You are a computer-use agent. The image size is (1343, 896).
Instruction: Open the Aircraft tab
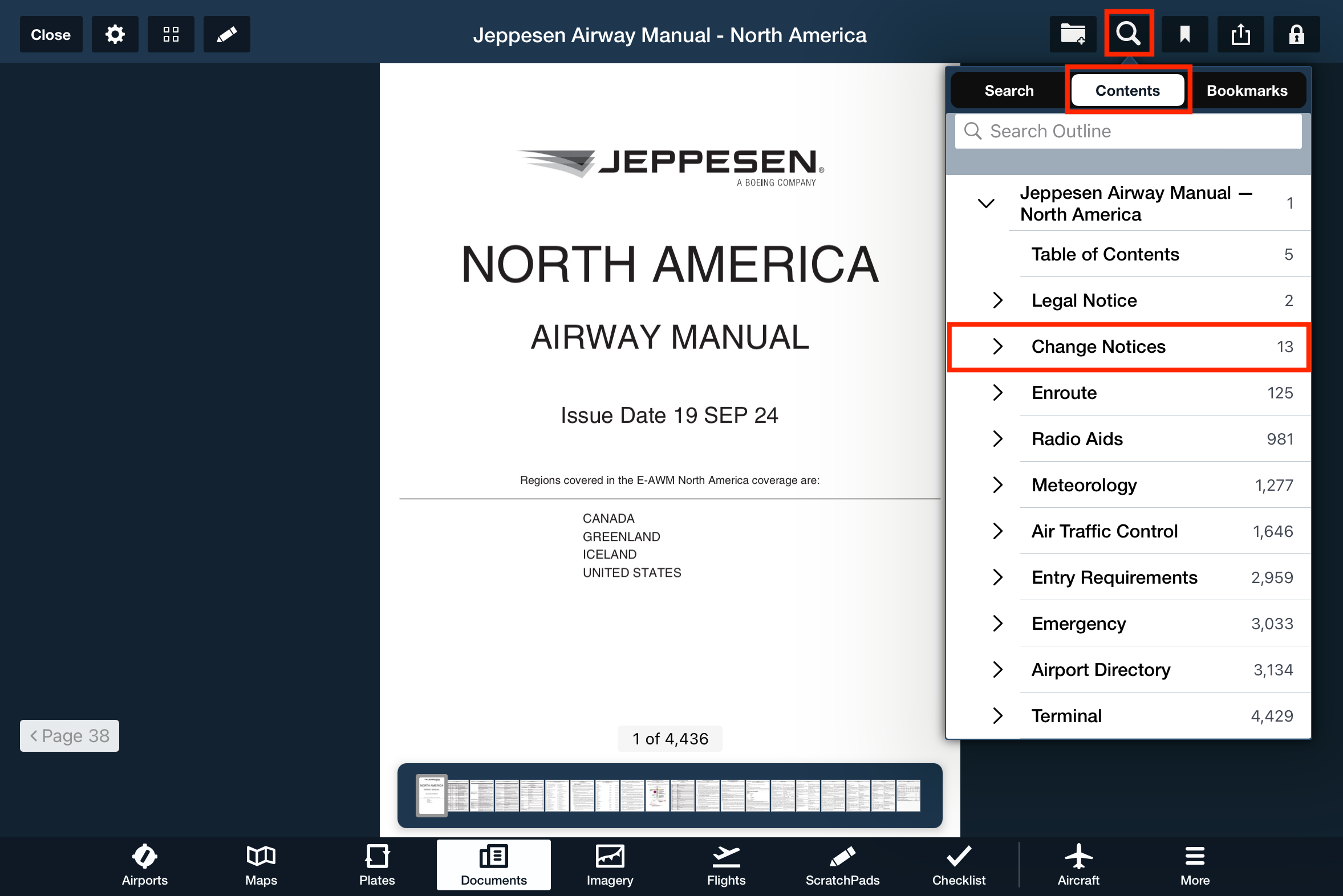[1078, 865]
